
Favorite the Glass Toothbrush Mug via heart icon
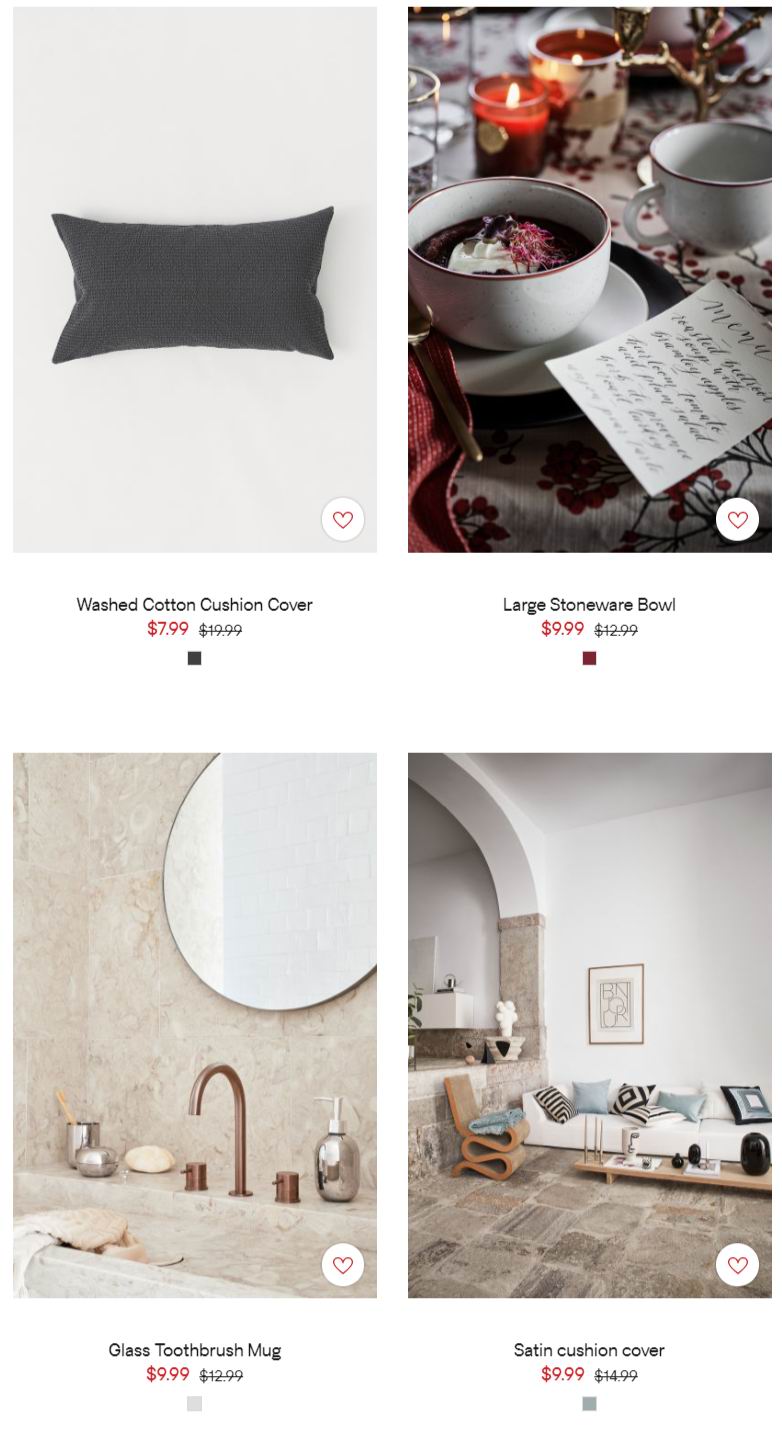tap(343, 1265)
